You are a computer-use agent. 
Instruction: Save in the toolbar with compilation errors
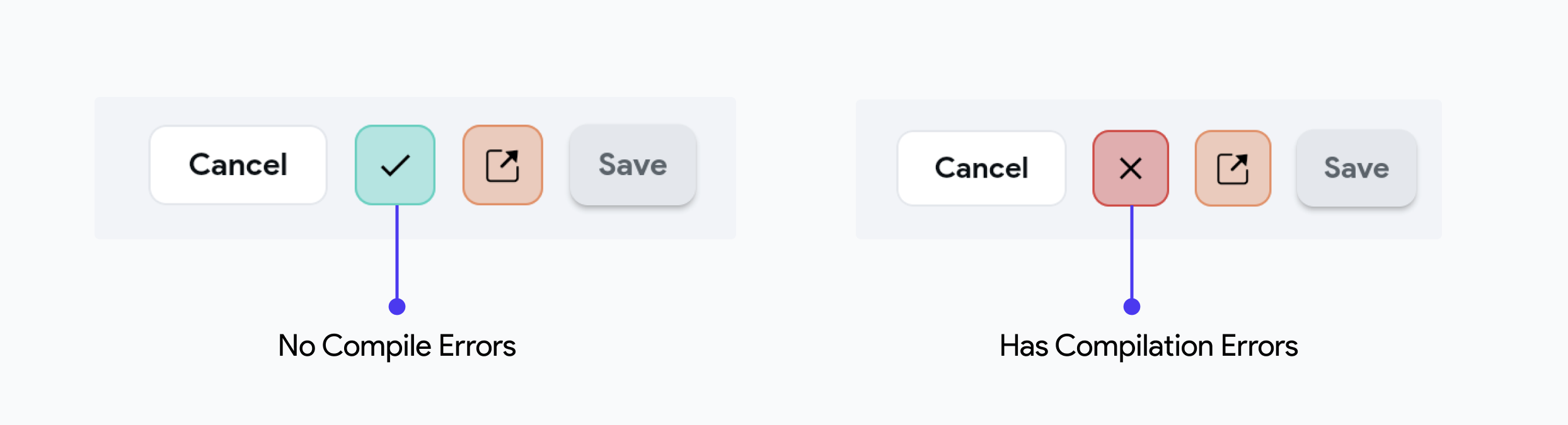tap(1356, 168)
